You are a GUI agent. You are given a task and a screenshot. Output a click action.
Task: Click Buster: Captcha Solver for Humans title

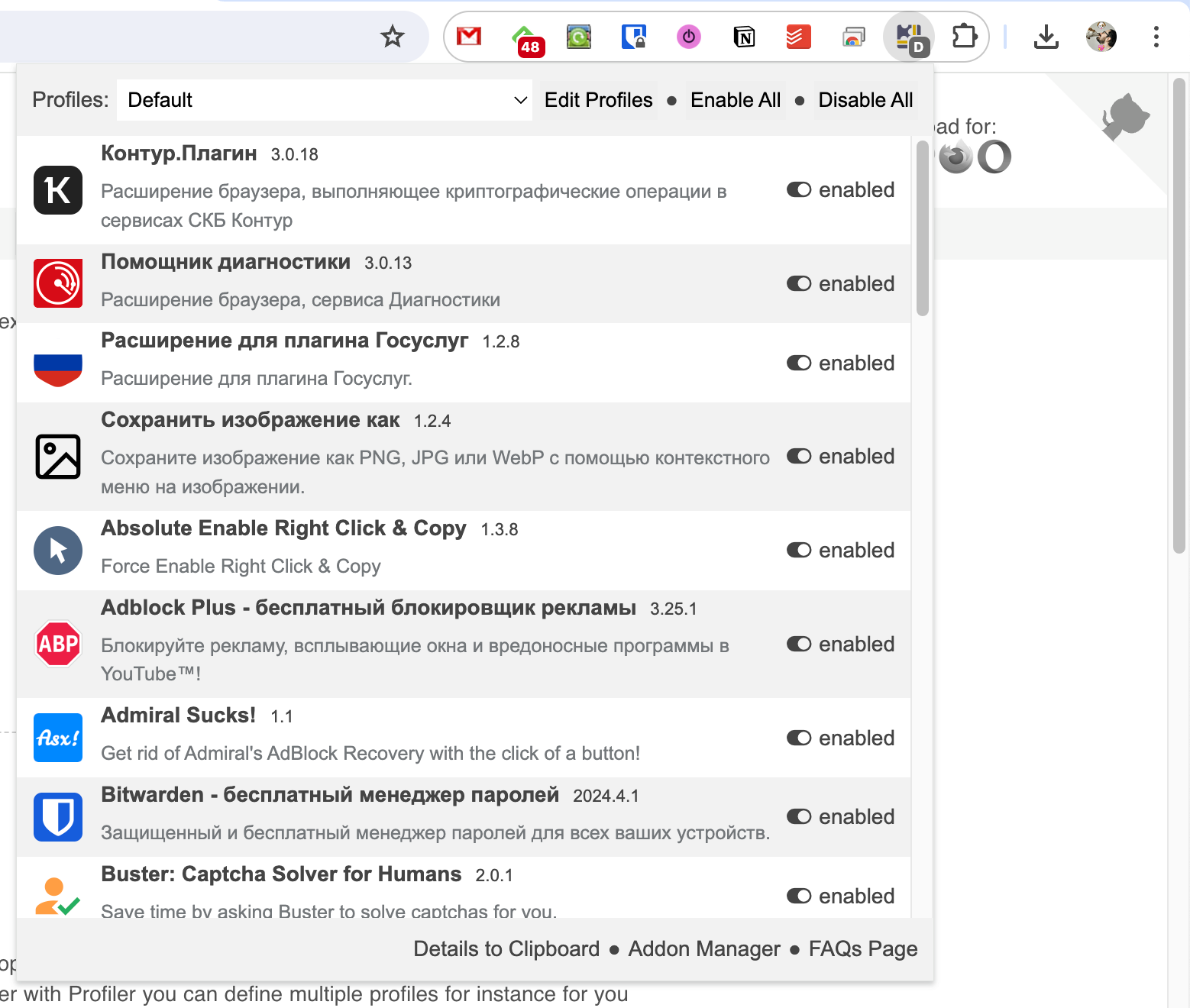[281, 874]
